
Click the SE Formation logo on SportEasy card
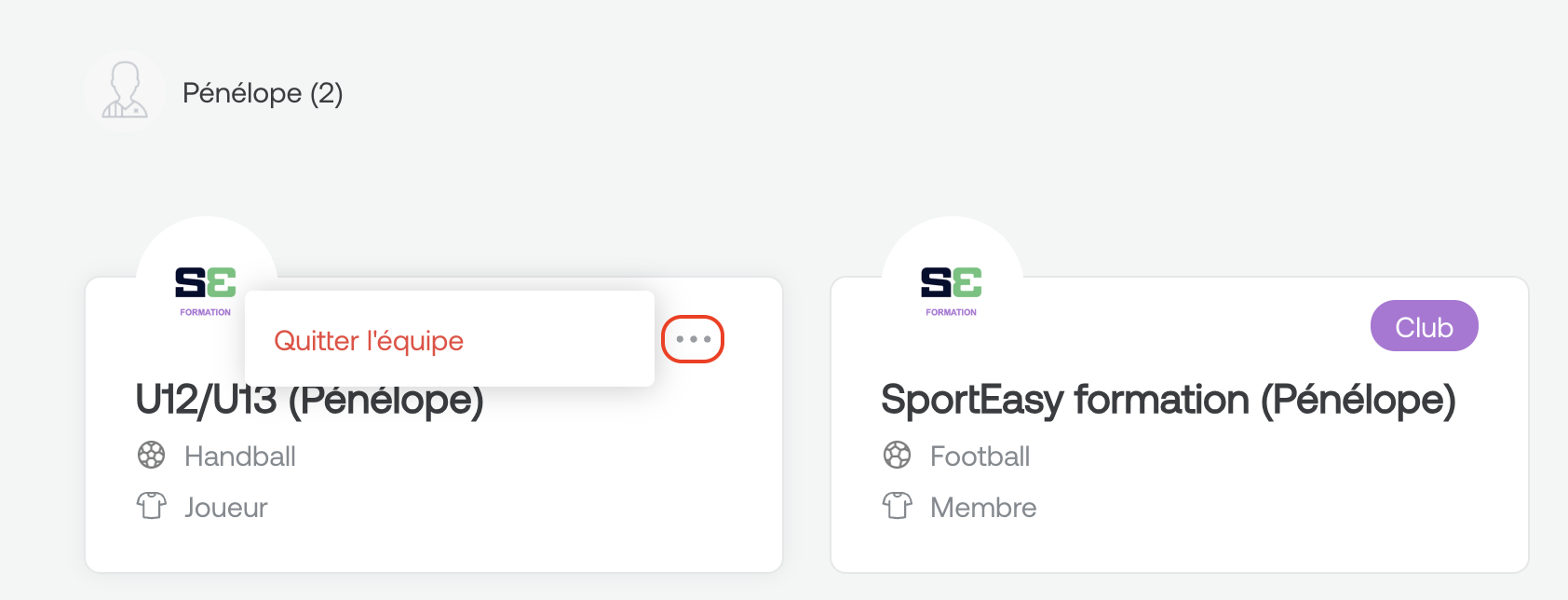point(952,292)
